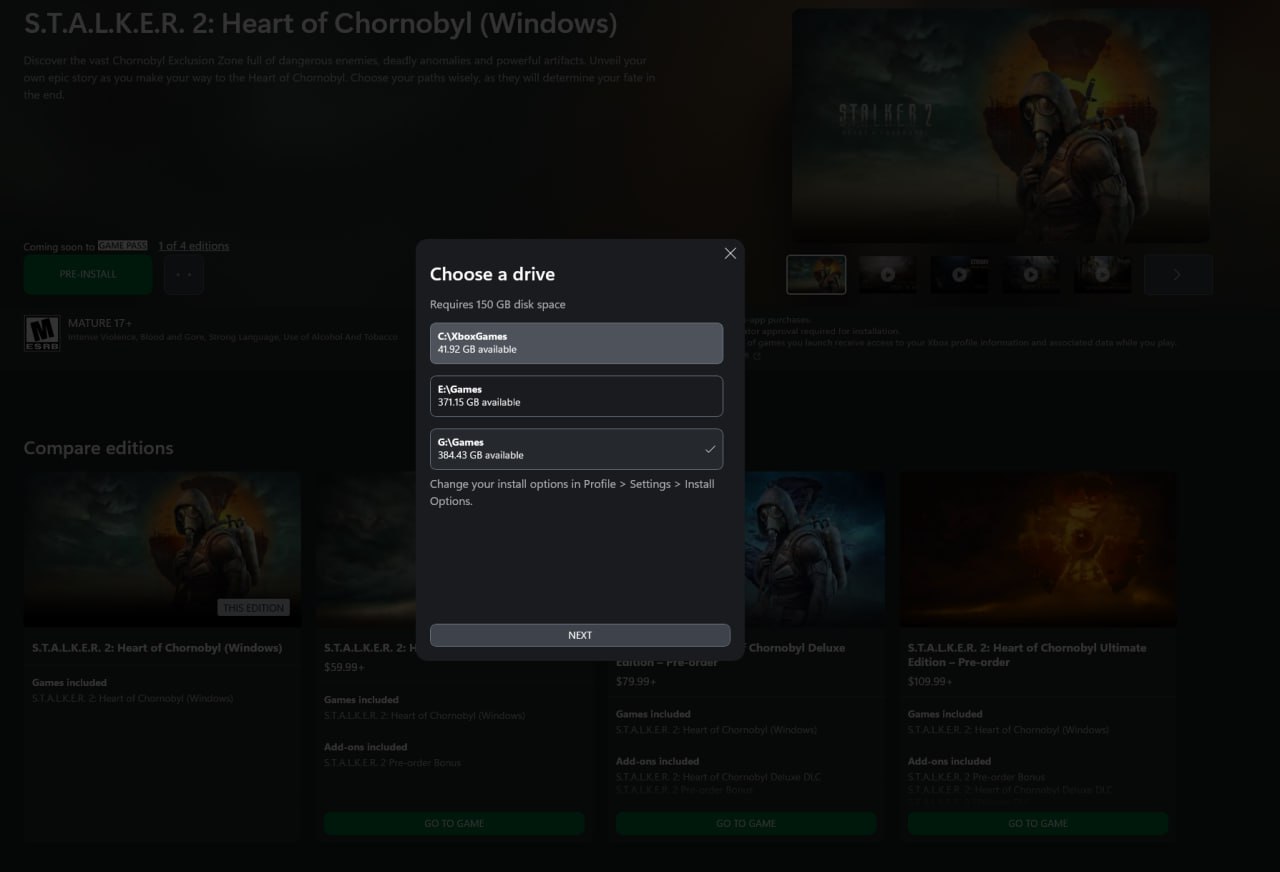Play the third media thumbnail video

pyautogui.click(x=959, y=274)
